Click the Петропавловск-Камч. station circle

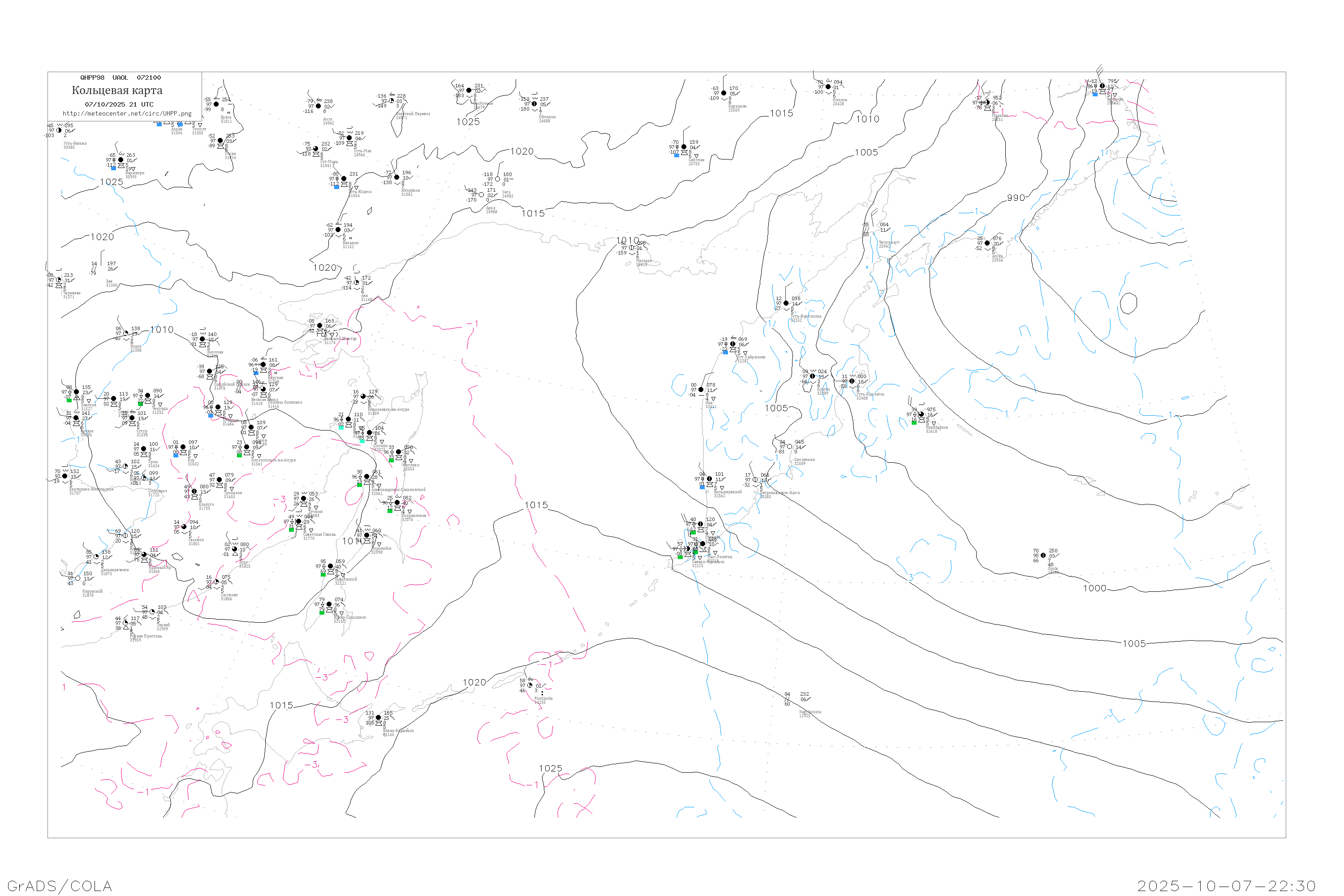tap(755, 480)
